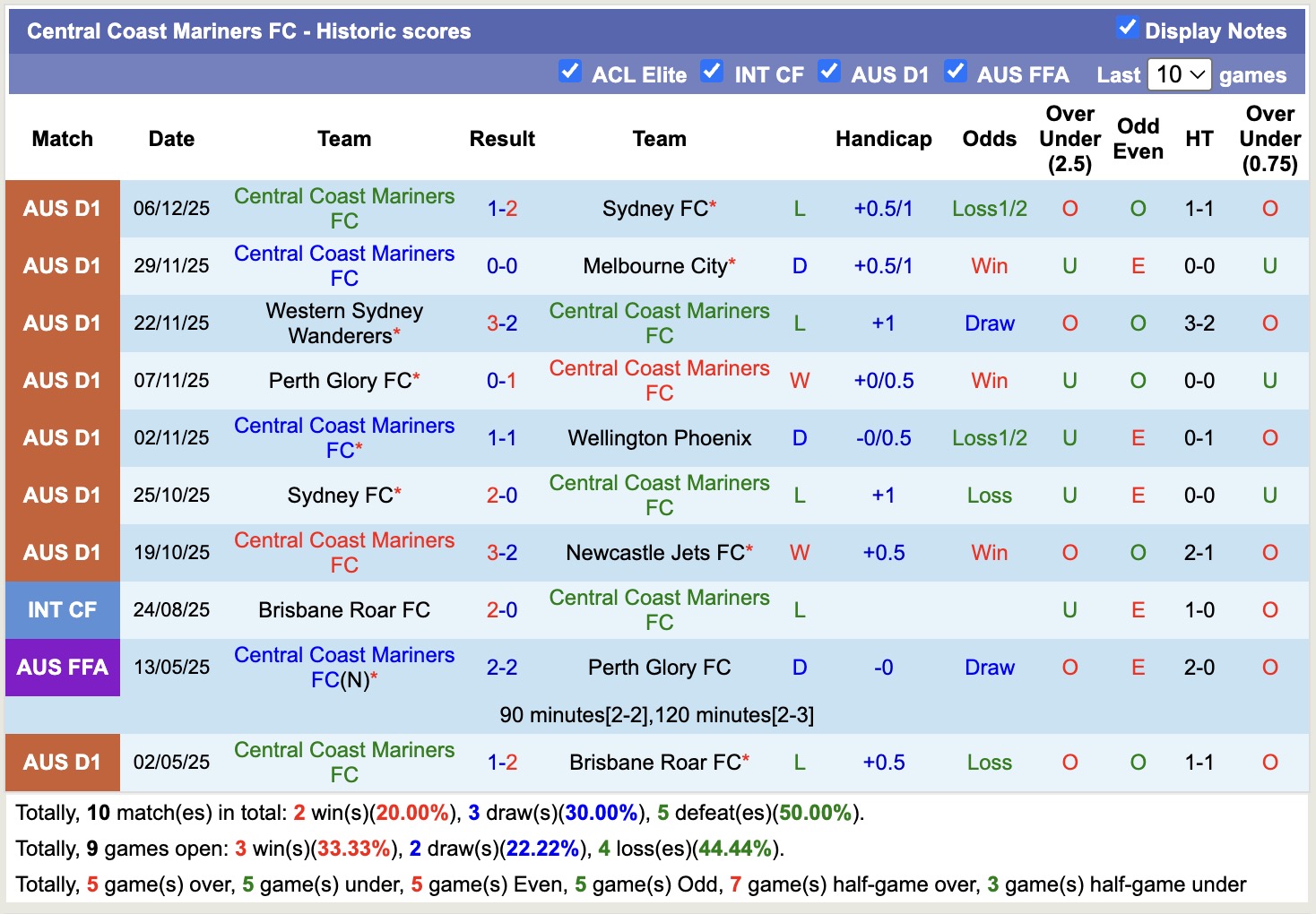The image size is (1316, 914).
Task: Open the Last games count dropdown
Action: pos(1180,74)
